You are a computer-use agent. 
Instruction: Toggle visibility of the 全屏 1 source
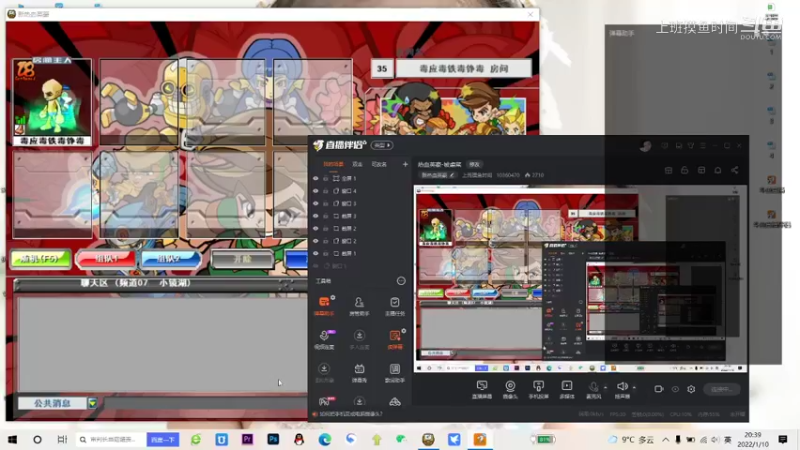pos(315,179)
